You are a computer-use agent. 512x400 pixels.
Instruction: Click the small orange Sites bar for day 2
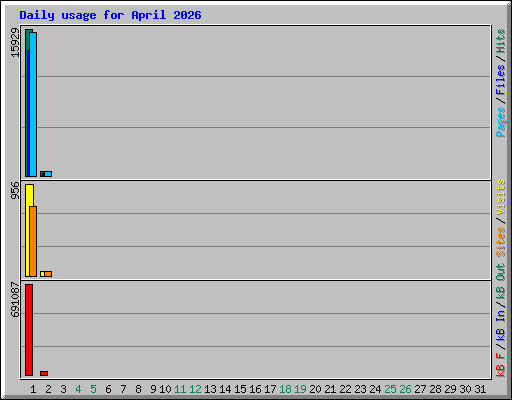48,274
